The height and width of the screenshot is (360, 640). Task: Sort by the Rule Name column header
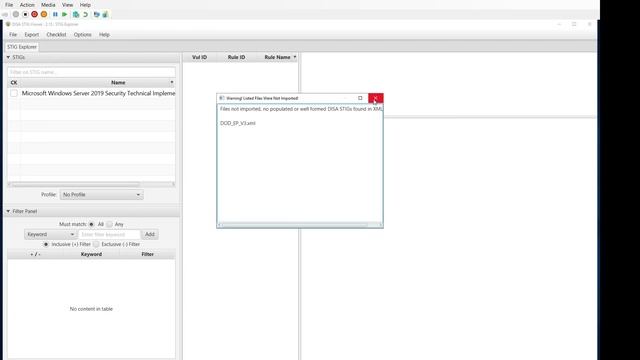point(277,57)
